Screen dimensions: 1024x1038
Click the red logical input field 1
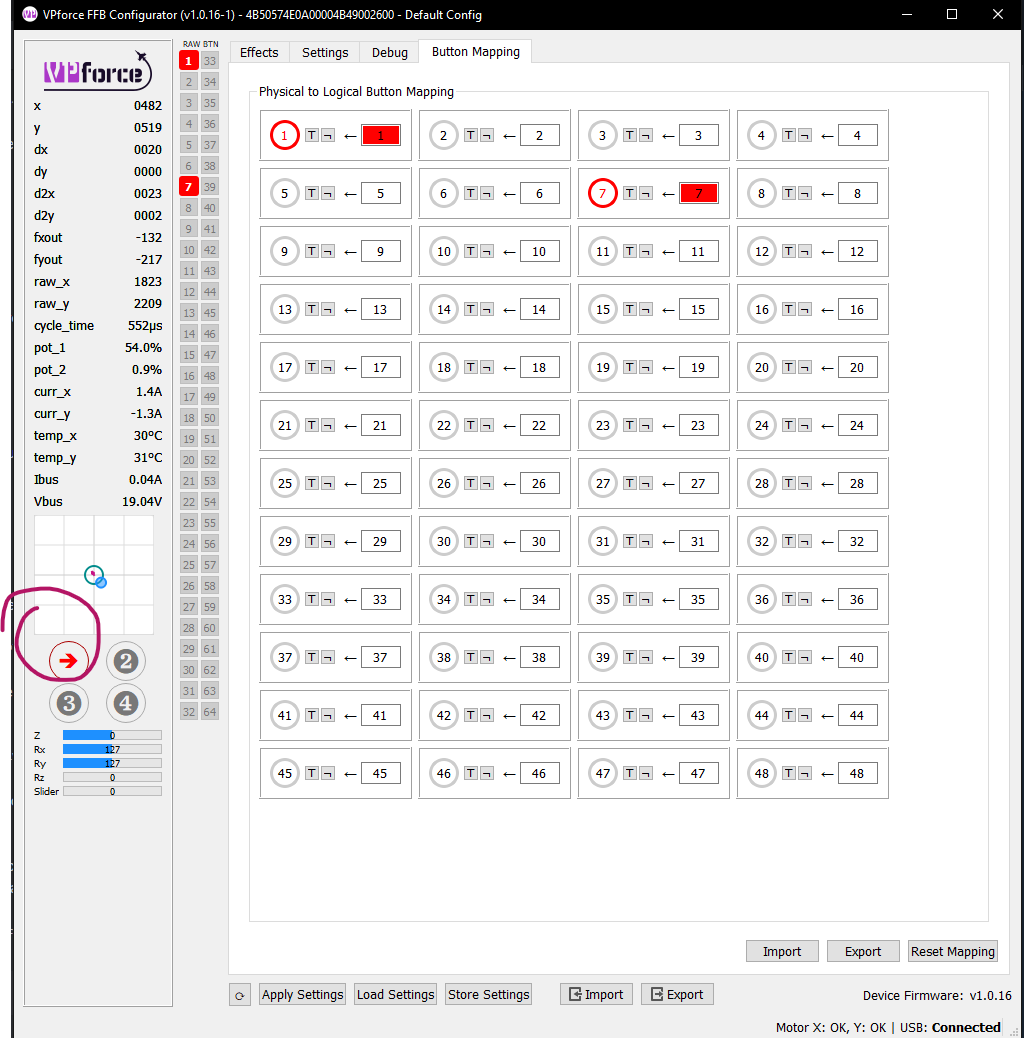point(381,136)
